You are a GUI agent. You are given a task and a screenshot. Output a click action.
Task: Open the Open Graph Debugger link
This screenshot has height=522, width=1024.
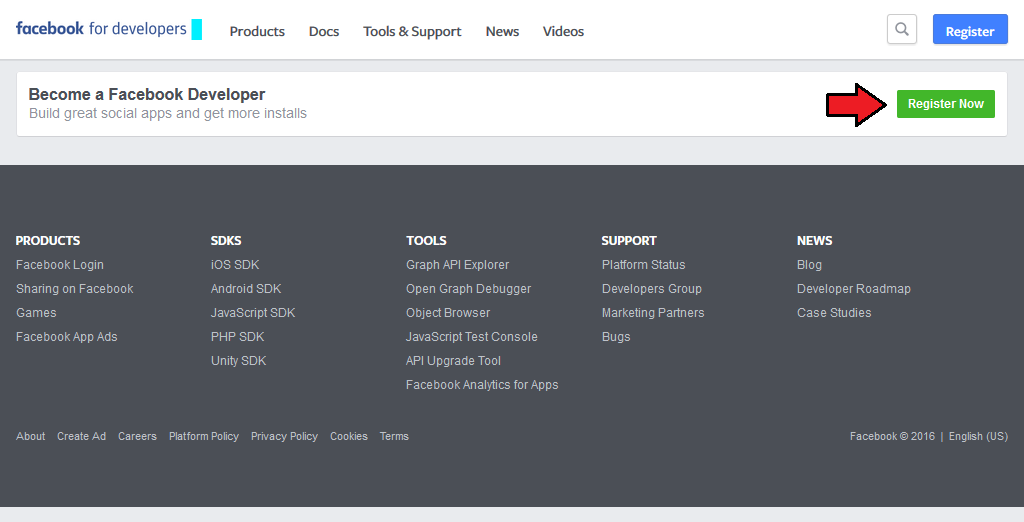(x=468, y=289)
